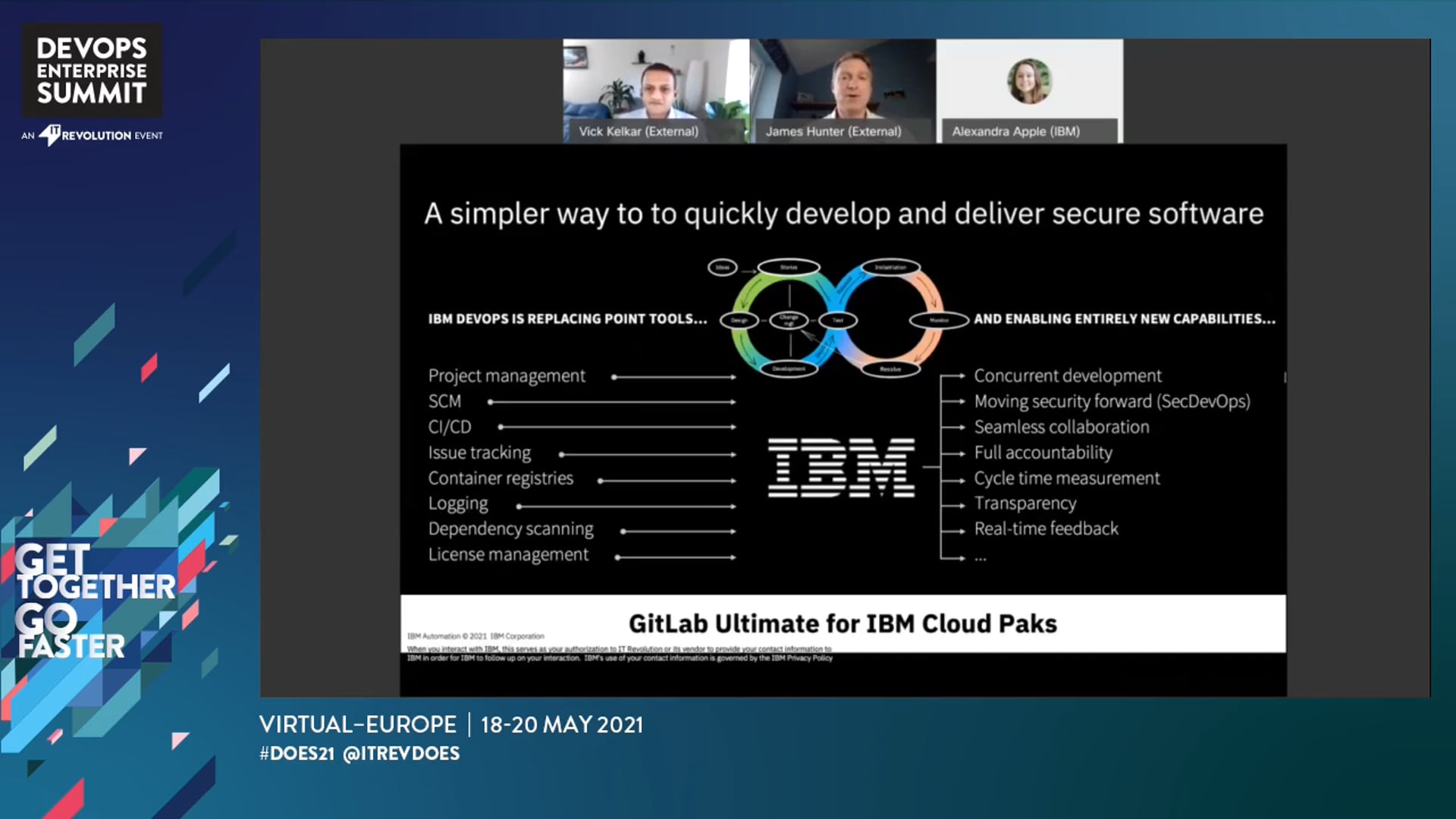The image size is (1456, 819).
Task: Click the 'Alexandra Apple (IBM)' name label
Action: (x=1016, y=131)
